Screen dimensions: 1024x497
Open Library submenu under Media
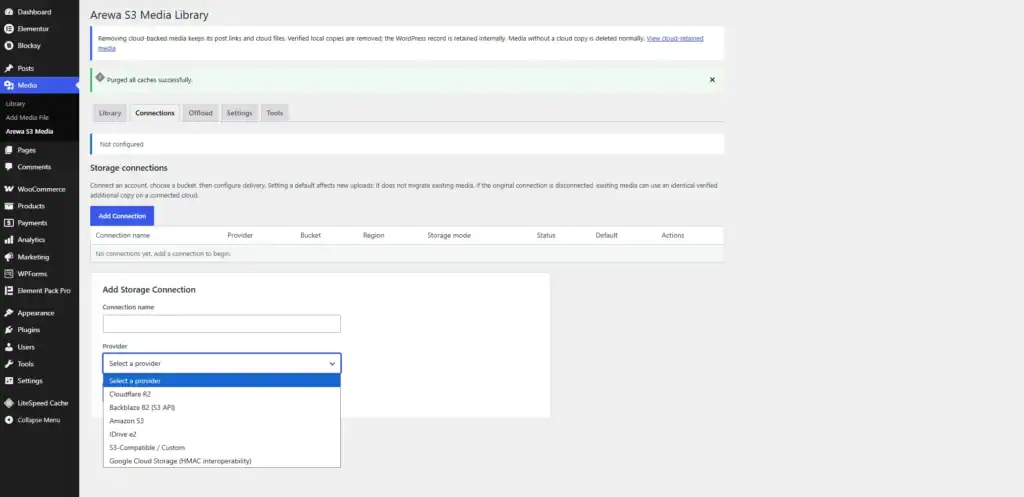[x=16, y=104]
